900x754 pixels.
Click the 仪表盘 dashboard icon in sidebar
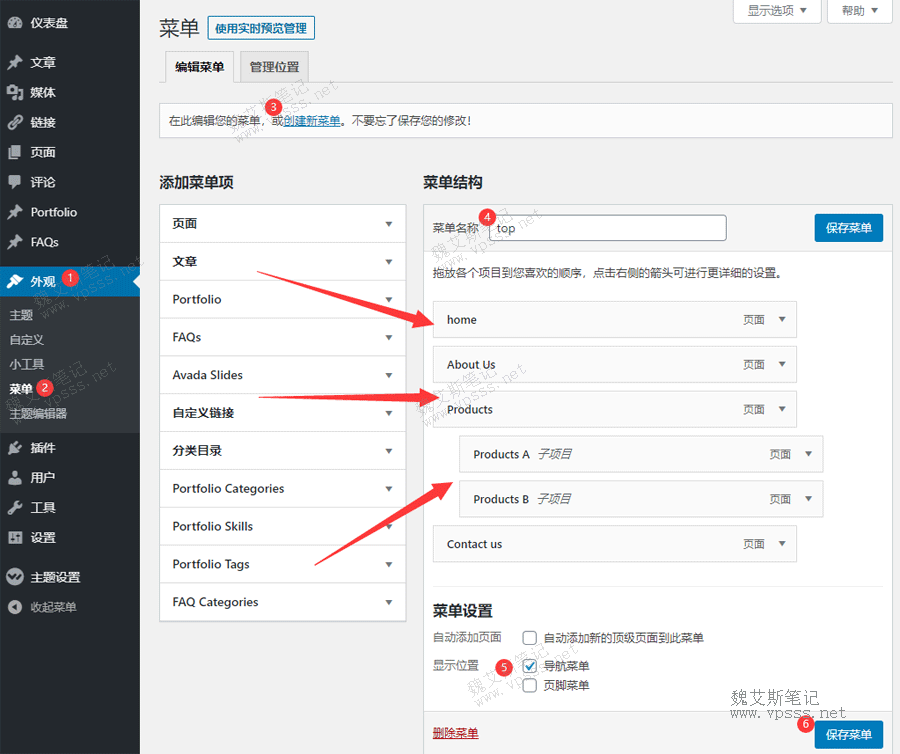(x=15, y=22)
